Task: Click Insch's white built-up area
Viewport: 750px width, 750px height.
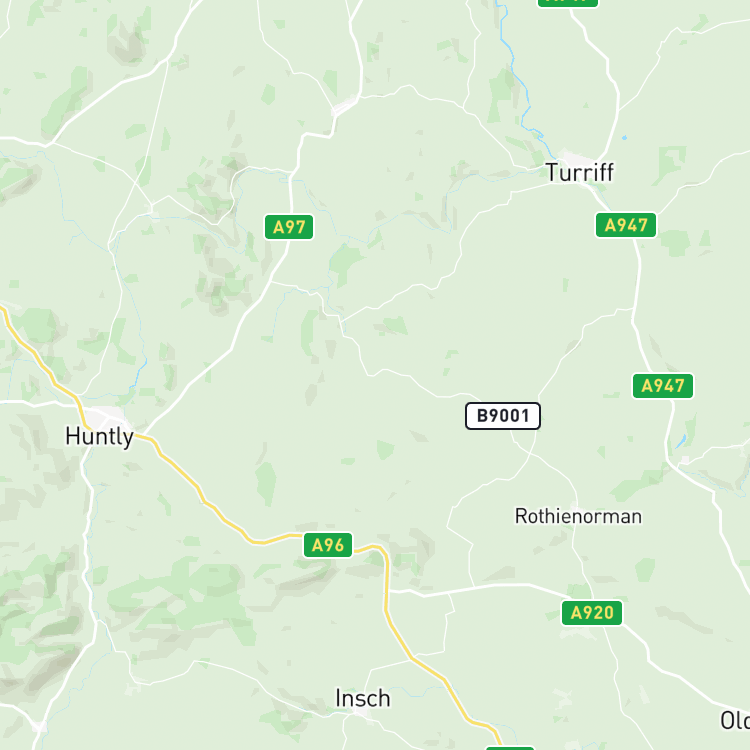Action: (362, 713)
